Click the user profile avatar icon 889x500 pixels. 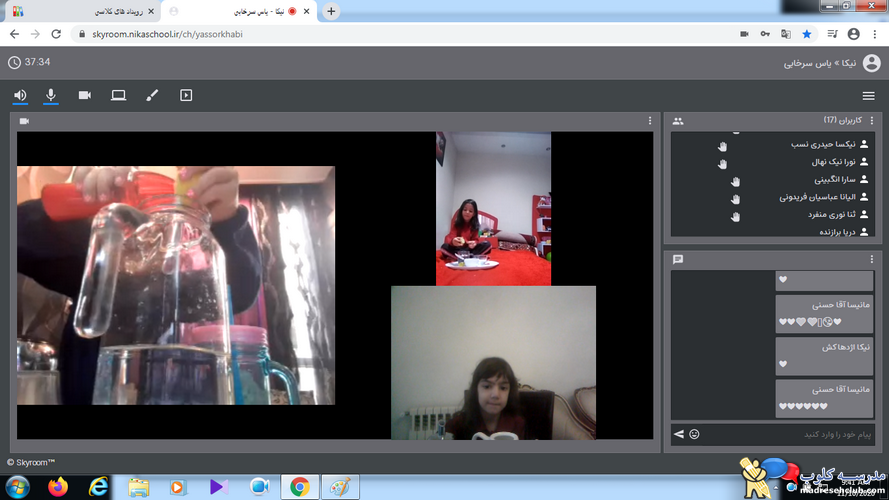click(x=871, y=63)
